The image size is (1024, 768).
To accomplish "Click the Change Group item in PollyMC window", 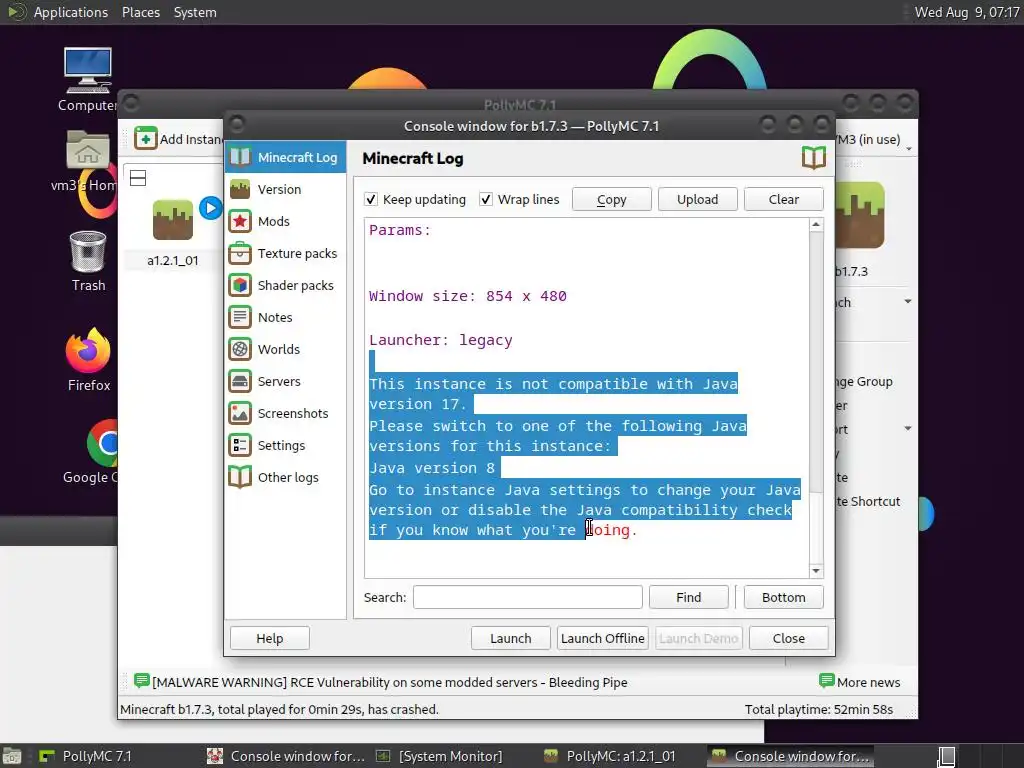I will pyautogui.click(x=865, y=381).
